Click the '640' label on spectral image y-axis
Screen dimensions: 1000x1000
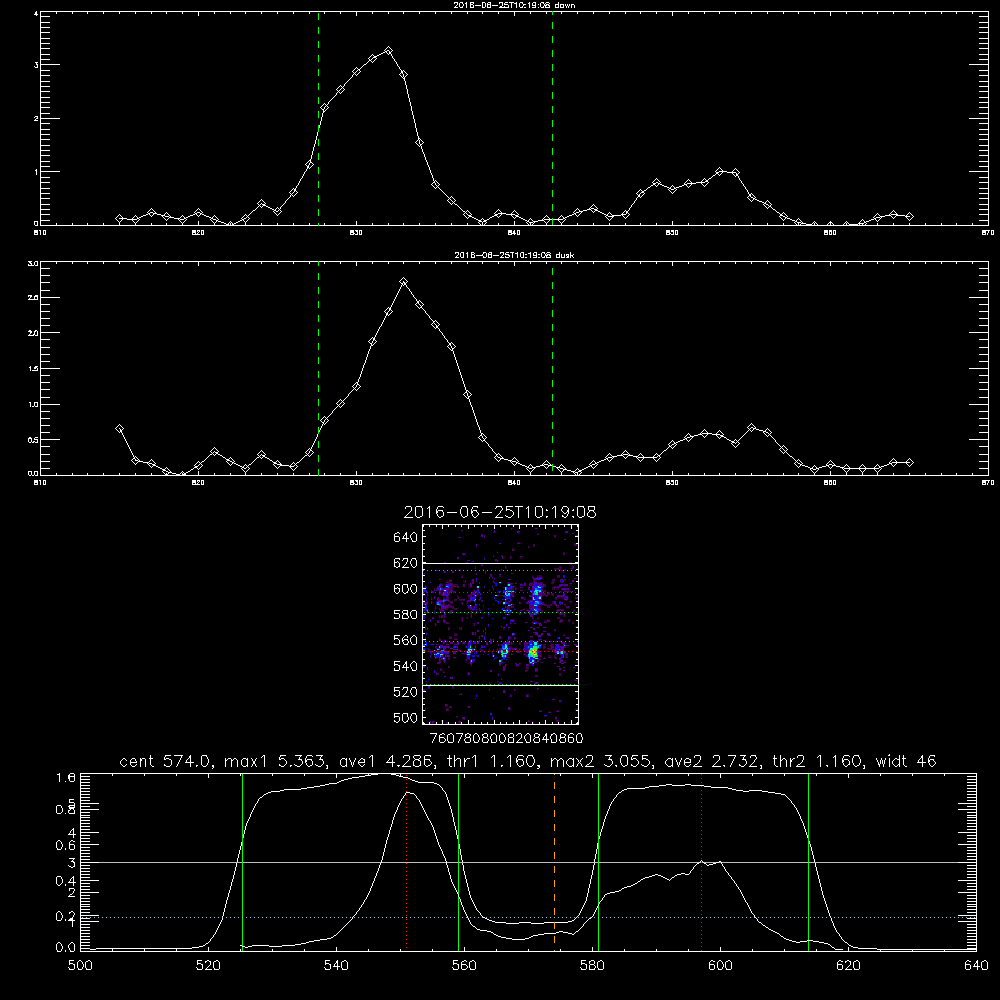(x=406, y=537)
